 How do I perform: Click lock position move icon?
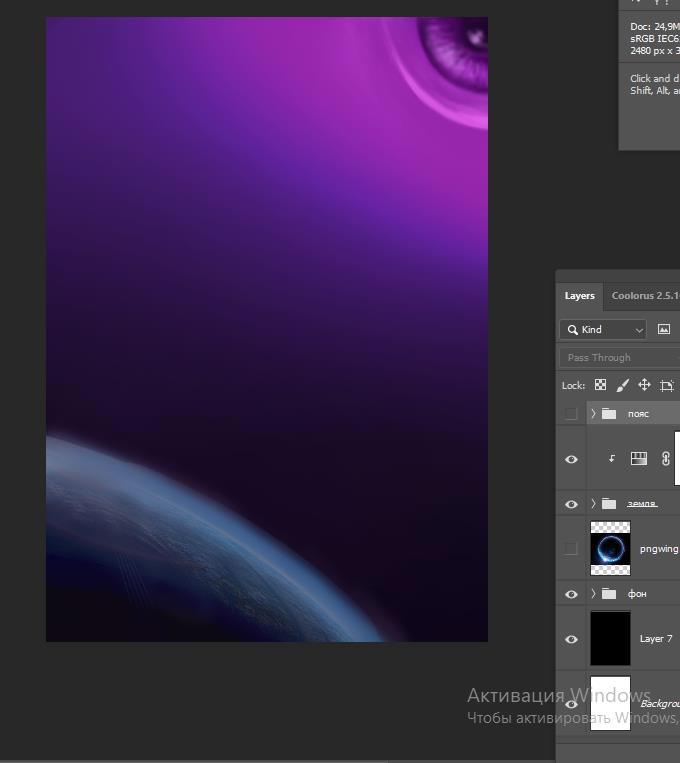(x=644, y=385)
